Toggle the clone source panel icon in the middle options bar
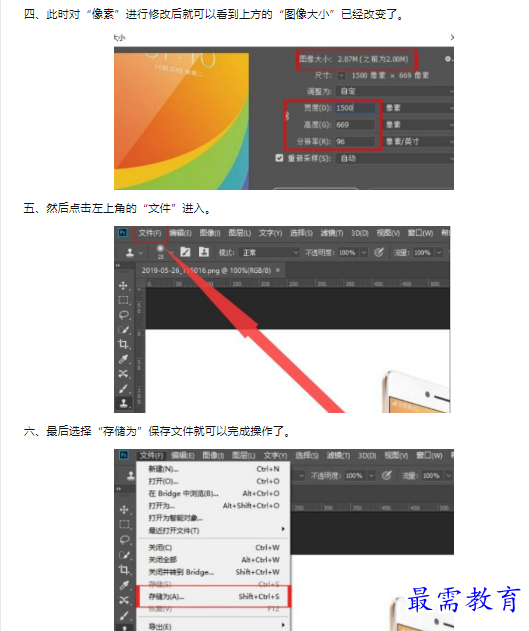529x631 pixels. [204, 252]
